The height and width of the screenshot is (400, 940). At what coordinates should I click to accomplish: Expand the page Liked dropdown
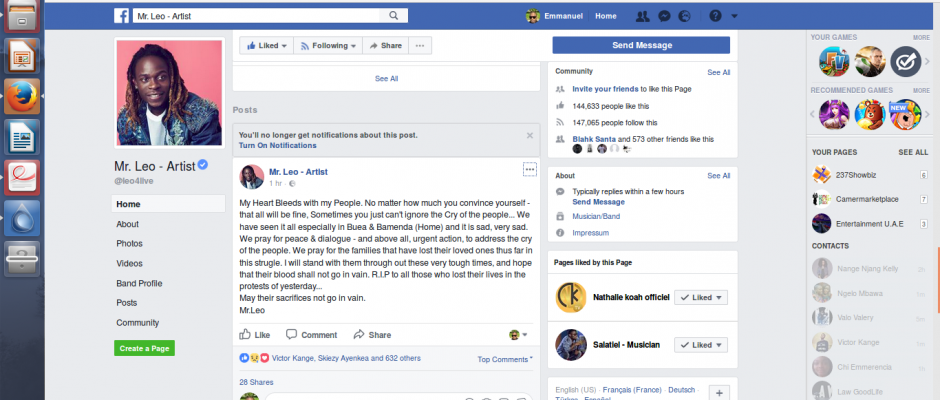pyautogui.click(x=266, y=46)
